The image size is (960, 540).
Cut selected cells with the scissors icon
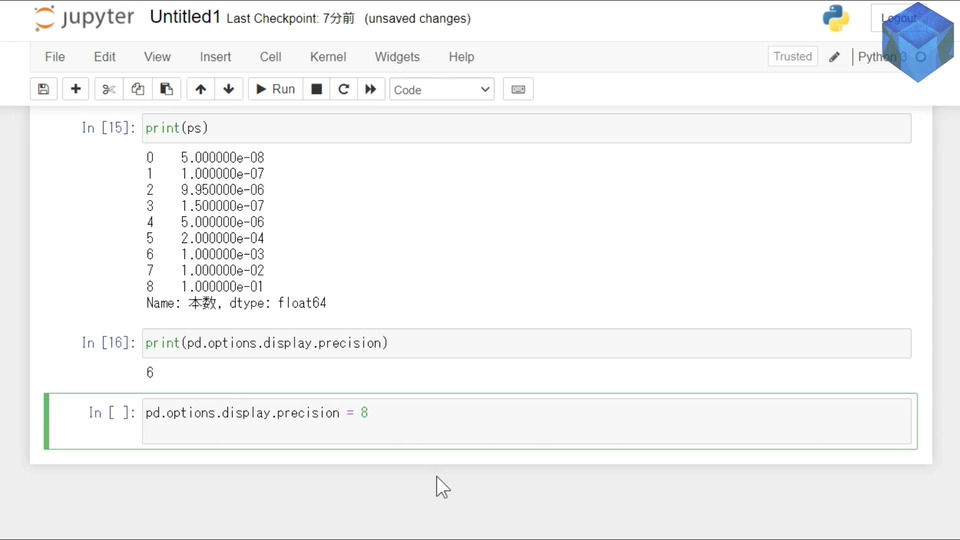point(108,89)
